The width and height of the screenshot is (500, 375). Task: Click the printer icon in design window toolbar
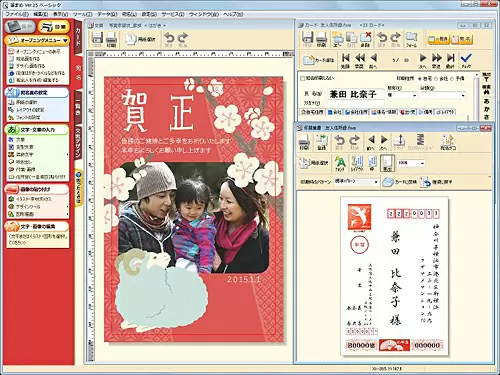111,39
